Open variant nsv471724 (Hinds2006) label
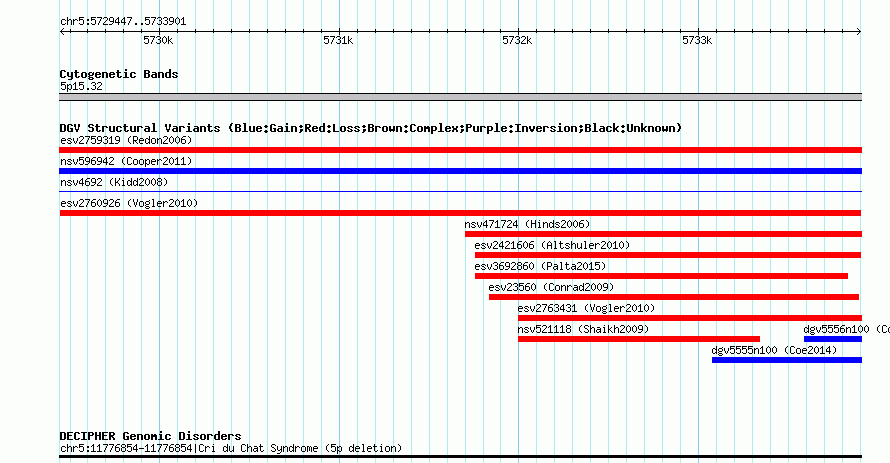This screenshot has width=890, height=463. tap(527, 224)
